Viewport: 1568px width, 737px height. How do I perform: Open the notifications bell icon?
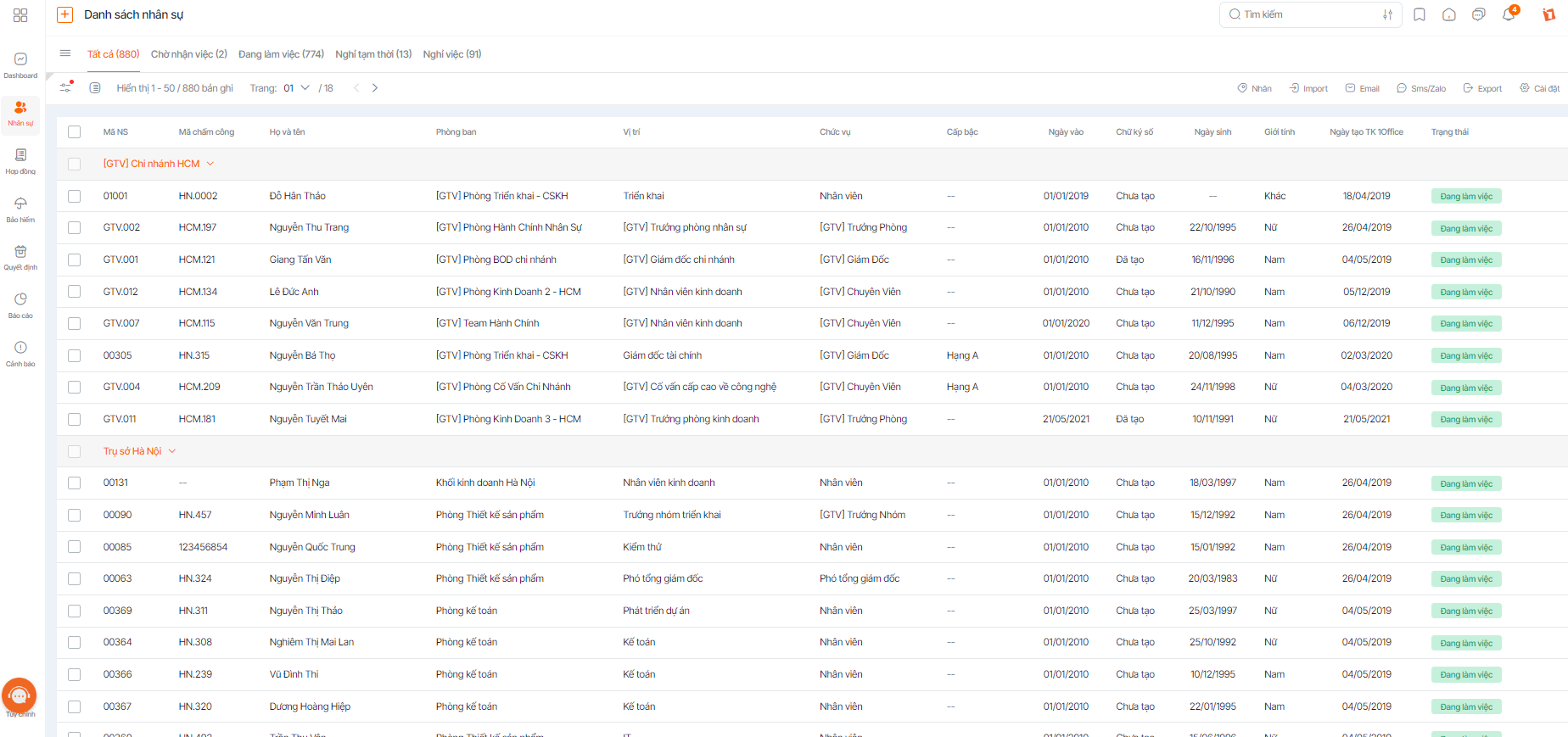(1509, 14)
